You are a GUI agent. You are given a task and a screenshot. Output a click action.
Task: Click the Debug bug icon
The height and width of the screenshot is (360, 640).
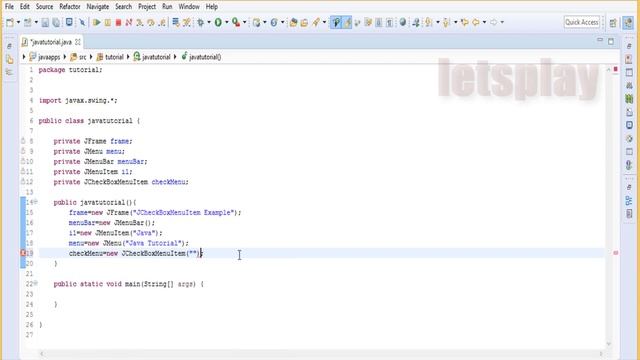tap(200, 22)
